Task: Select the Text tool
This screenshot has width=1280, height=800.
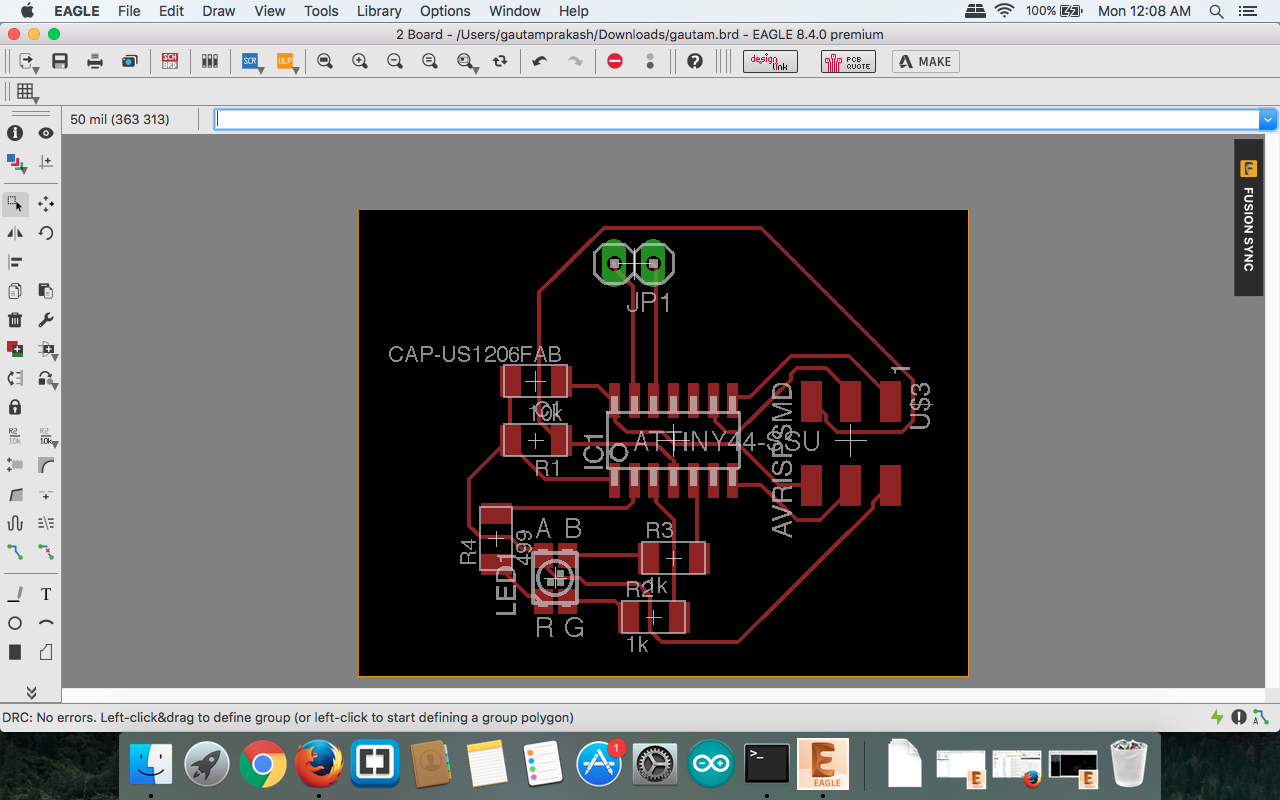Action: (46, 594)
